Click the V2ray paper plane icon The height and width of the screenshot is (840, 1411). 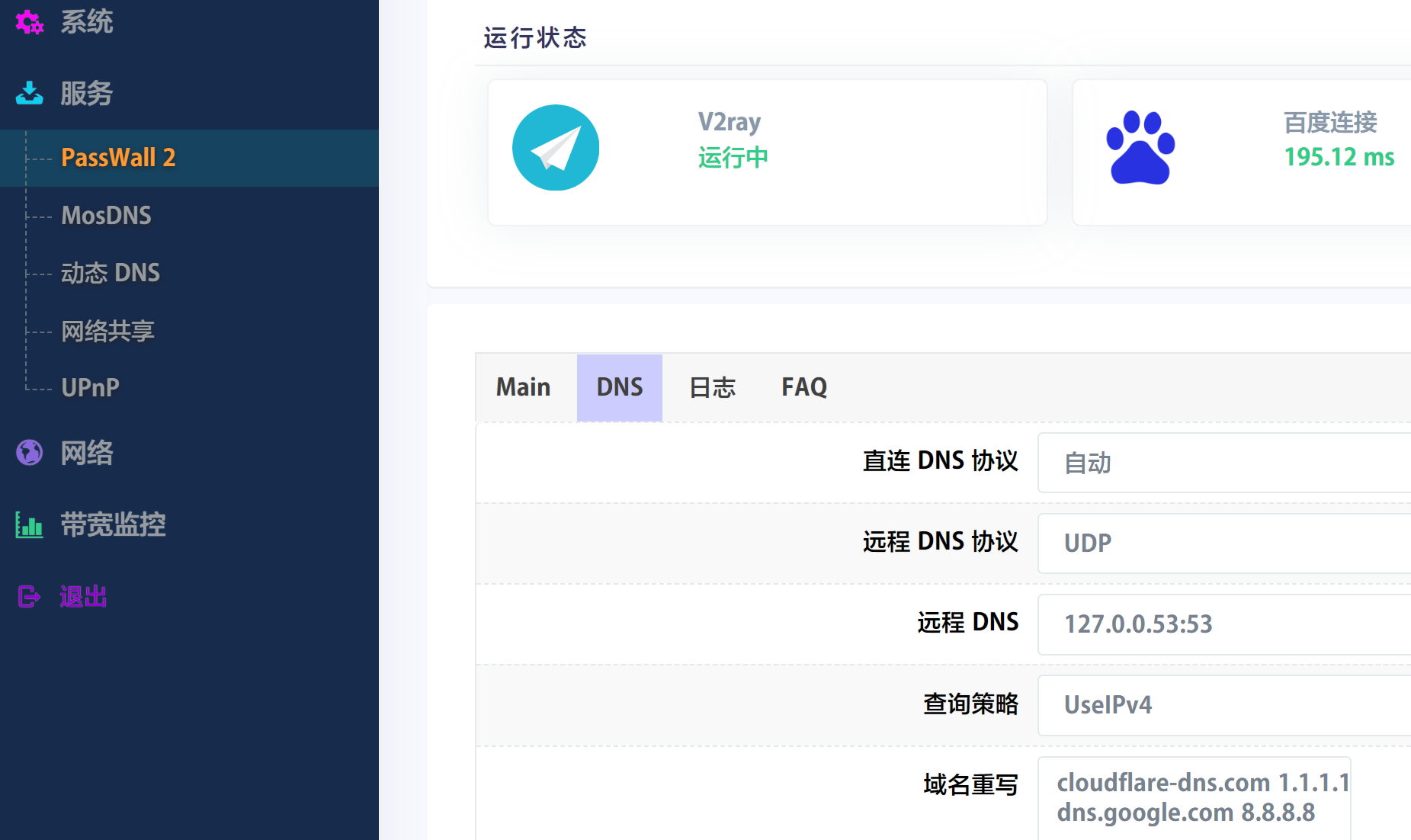click(556, 148)
